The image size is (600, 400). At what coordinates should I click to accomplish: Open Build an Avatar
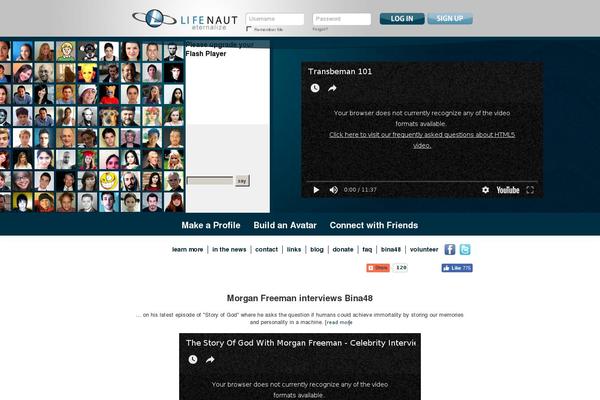click(285, 225)
